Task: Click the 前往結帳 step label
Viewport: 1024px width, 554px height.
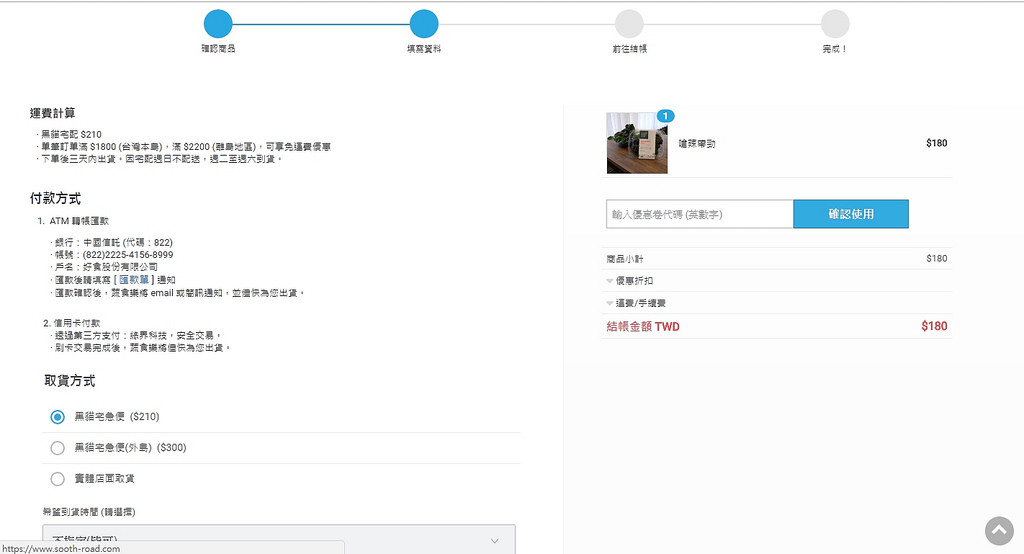Action: (629, 48)
